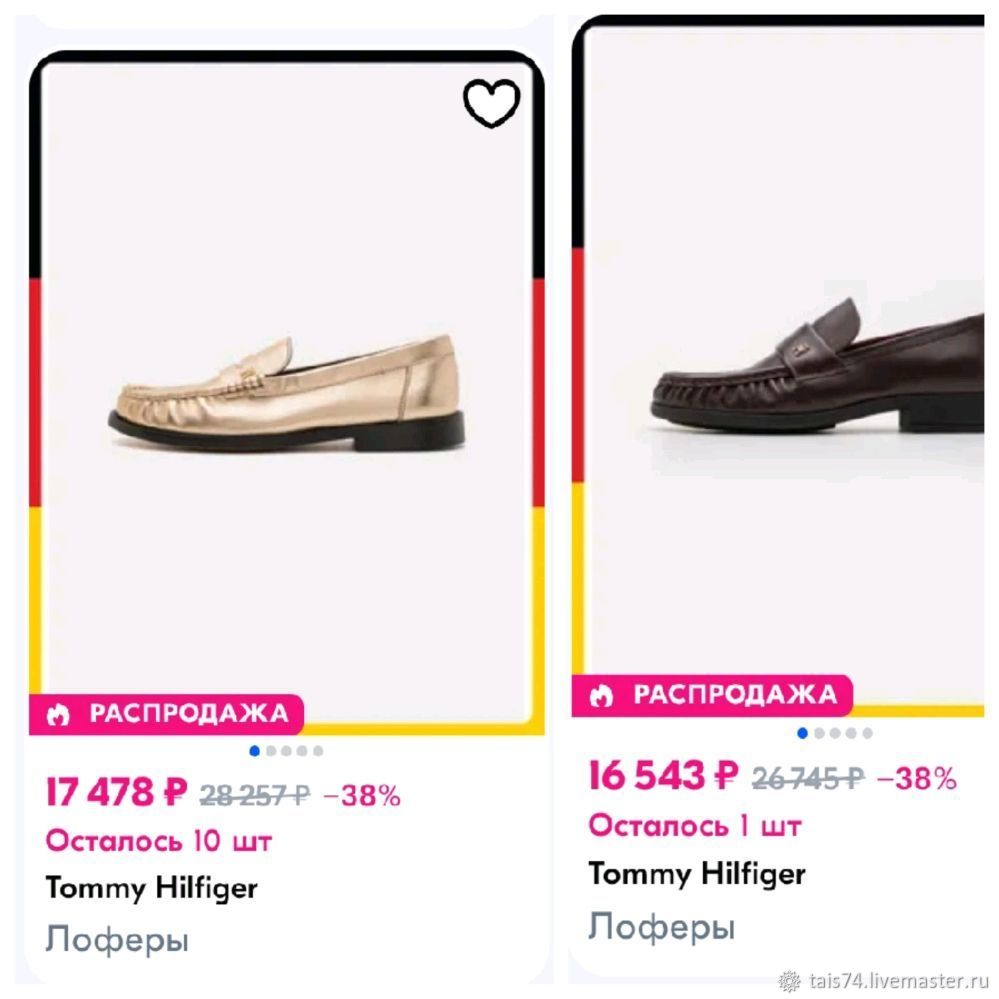Click the right РАСПРОДАЖА sale badge
This screenshot has height=999, width=999.
pyautogui.click(x=712, y=695)
